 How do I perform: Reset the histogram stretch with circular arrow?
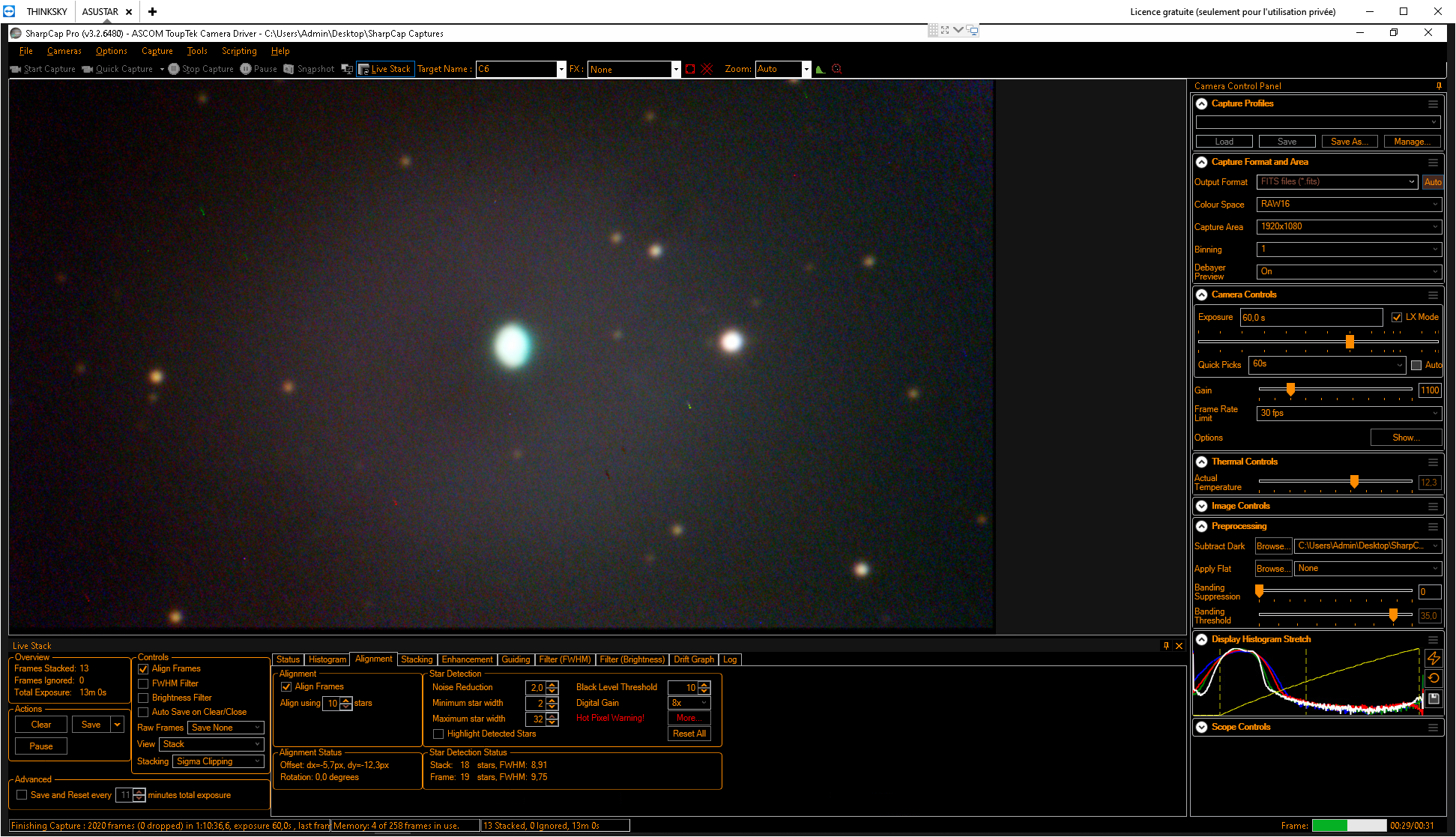pyautogui.click(x=1434, y=678)
